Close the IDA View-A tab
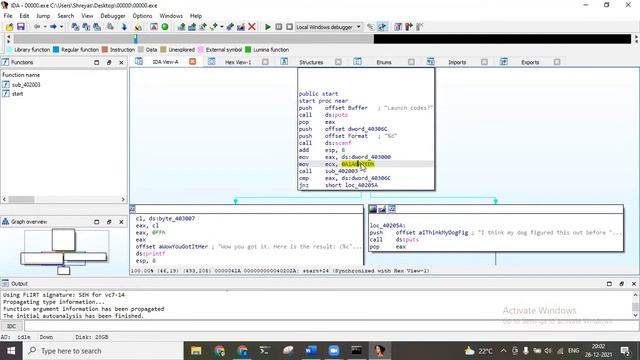640x360 pixels. pyautogui.click(x=193, y=62)
